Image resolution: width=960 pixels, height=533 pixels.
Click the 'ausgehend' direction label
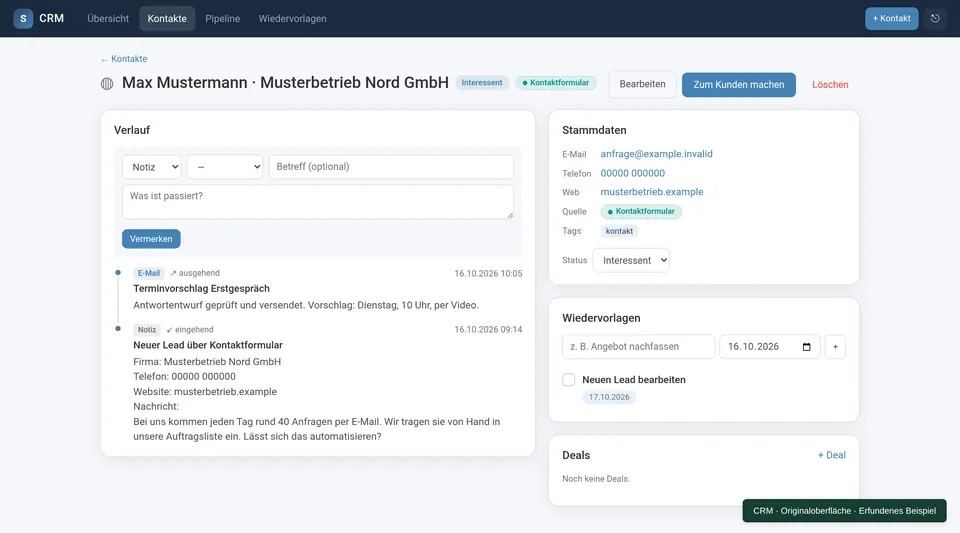195,274
